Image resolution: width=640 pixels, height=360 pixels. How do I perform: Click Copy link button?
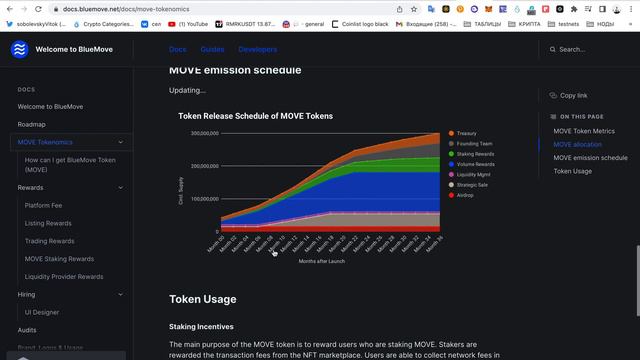tap(569, 96)
